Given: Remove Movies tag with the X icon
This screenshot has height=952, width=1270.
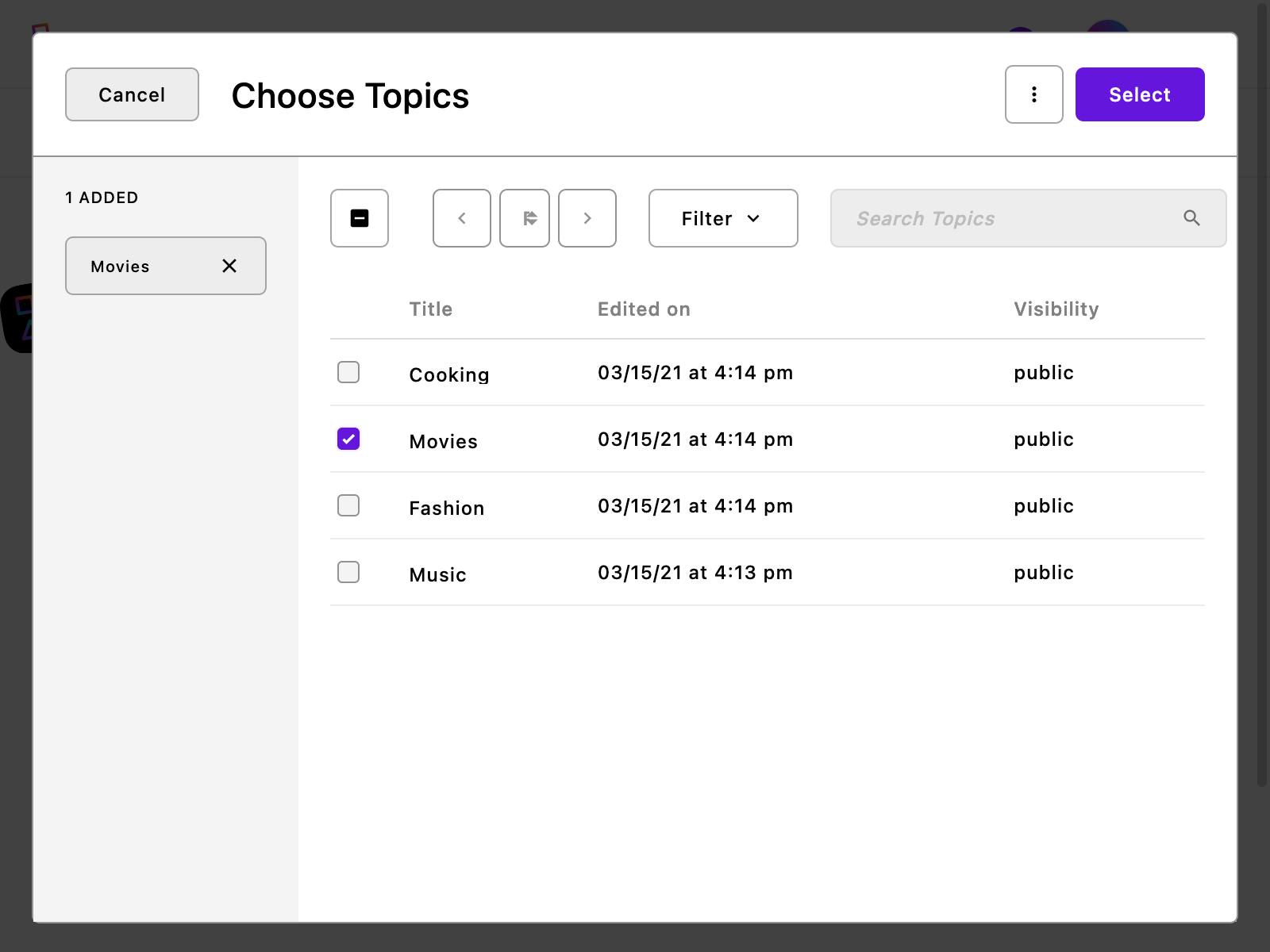Looking at the screenshot, I should 229,266.
